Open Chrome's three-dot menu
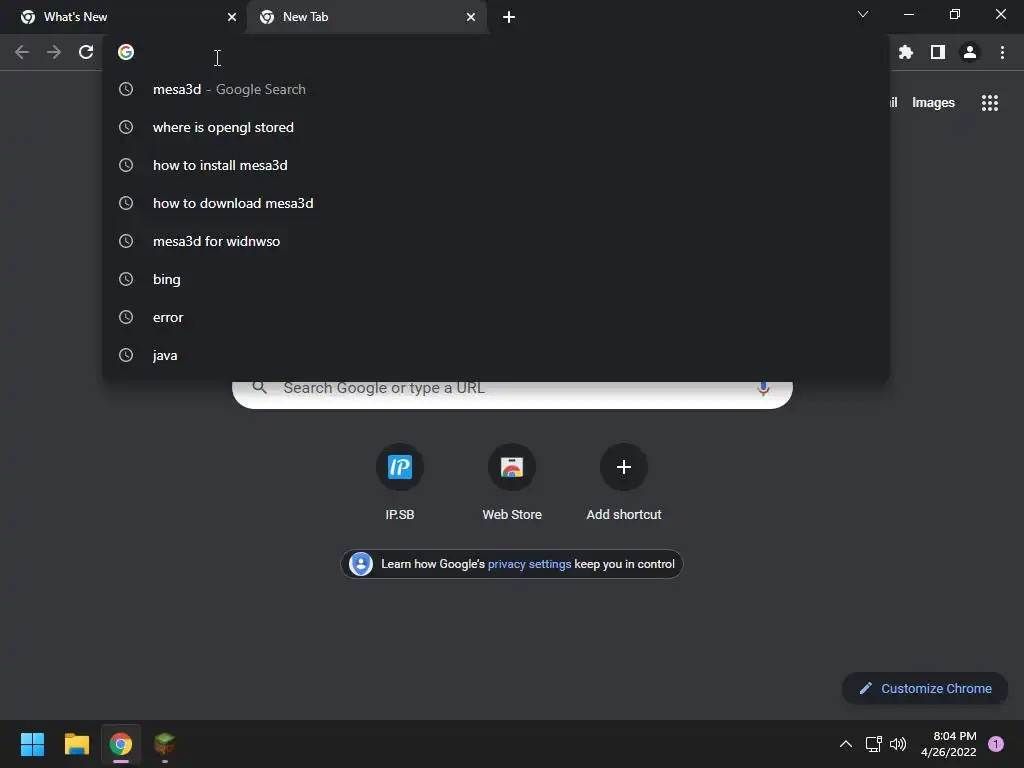Screen dimensions: 1024x768 click(x=1002, y=52)
